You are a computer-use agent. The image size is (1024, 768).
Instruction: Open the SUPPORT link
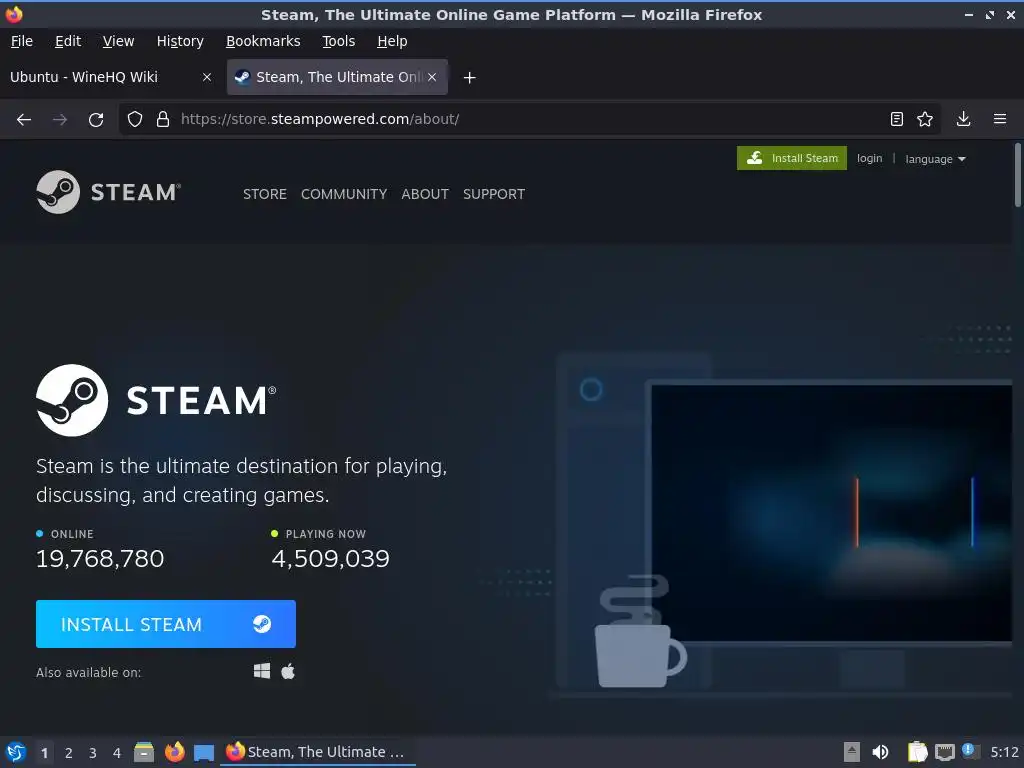(494, 194)
